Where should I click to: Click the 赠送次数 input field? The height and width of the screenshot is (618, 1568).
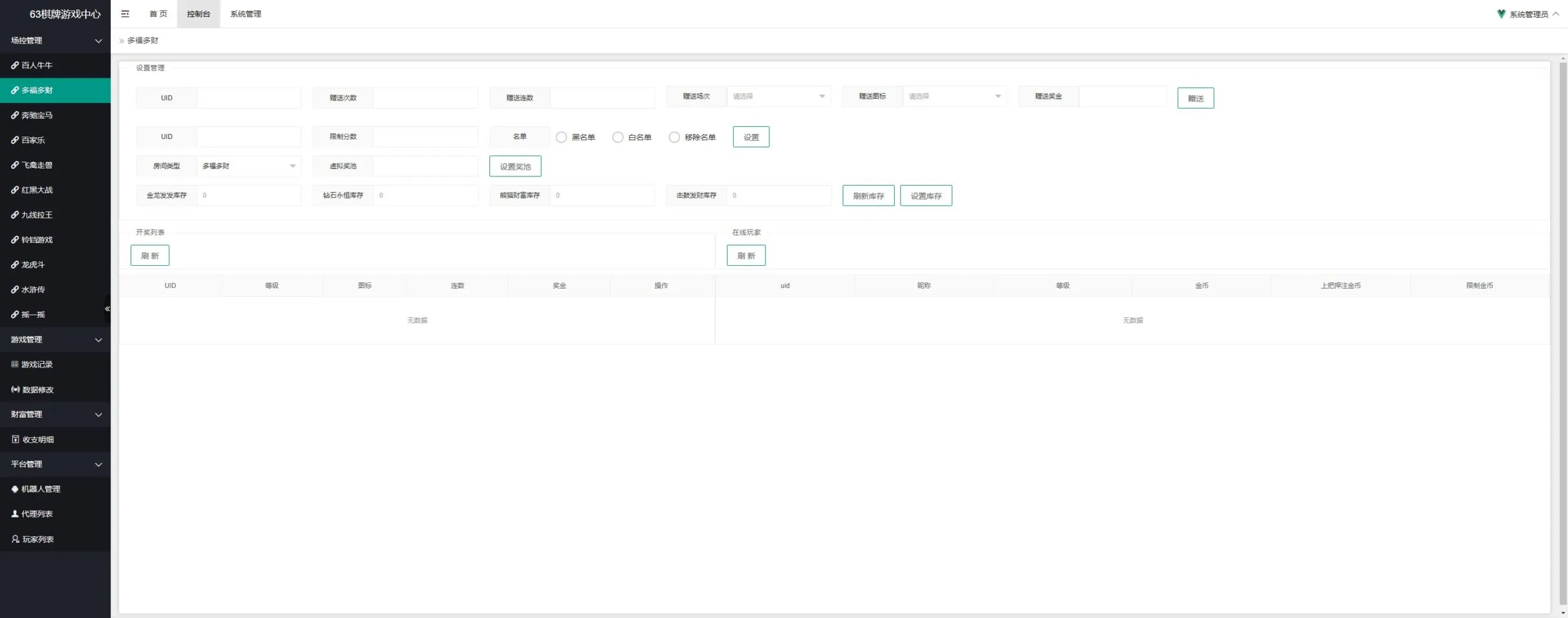pos(425,98)
